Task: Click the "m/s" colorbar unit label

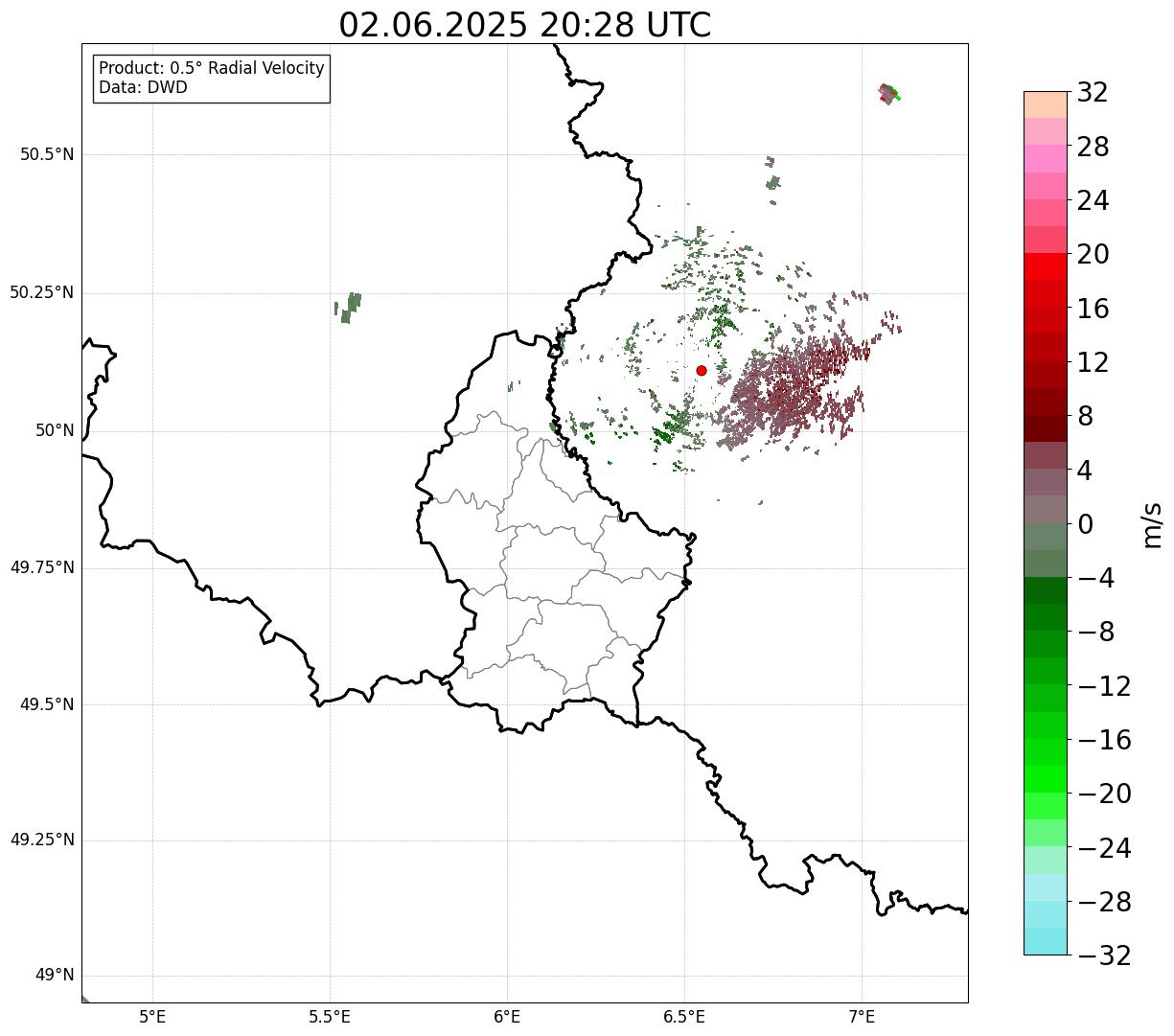Action: pos(1151,524)
